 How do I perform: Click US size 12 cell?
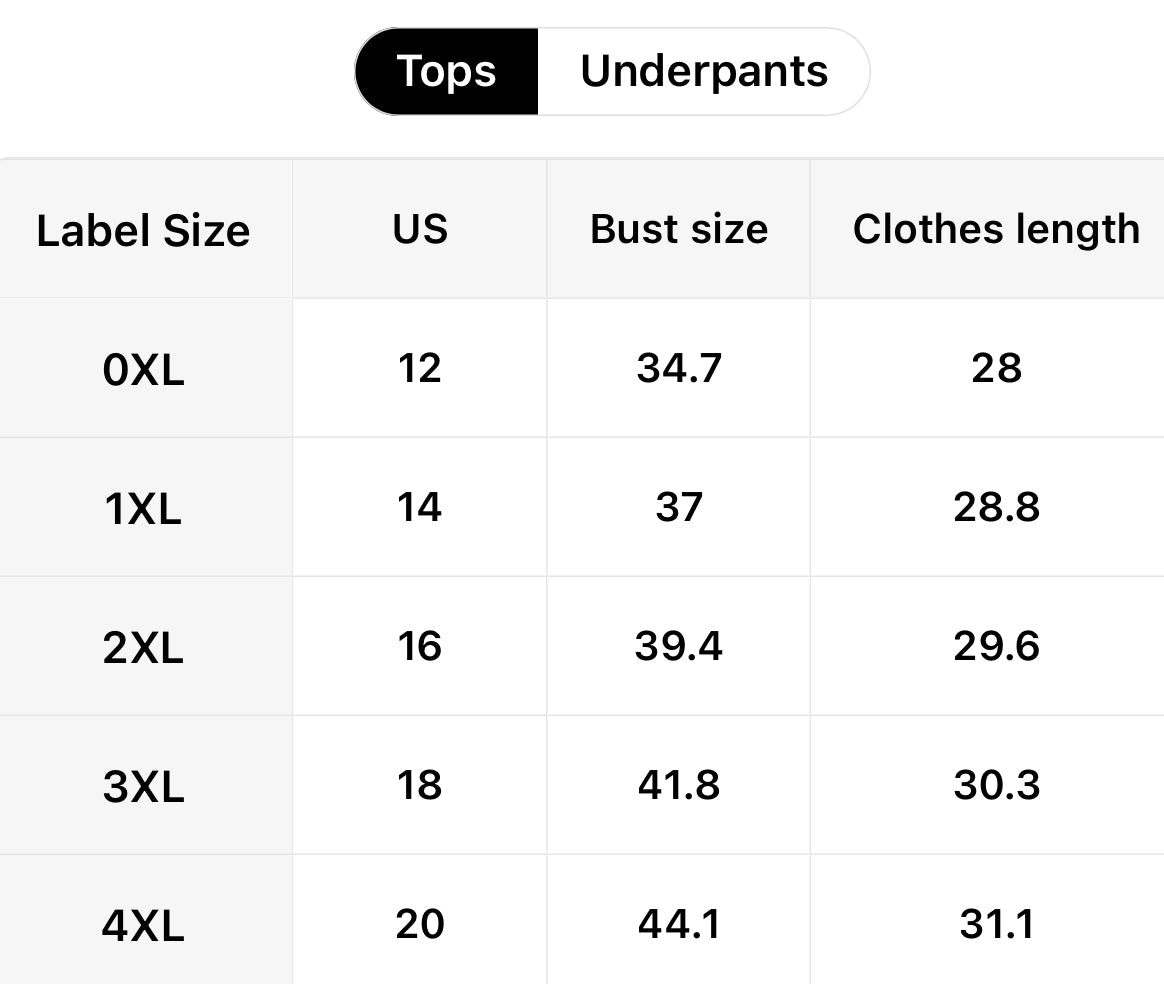point(420,369)
